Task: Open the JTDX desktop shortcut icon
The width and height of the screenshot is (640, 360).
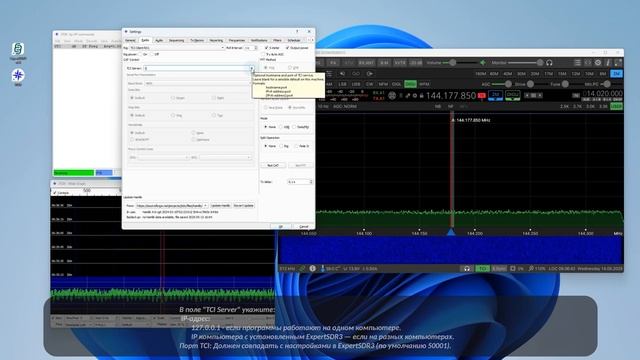Action: pyautogui.click(x=18, y=77)
